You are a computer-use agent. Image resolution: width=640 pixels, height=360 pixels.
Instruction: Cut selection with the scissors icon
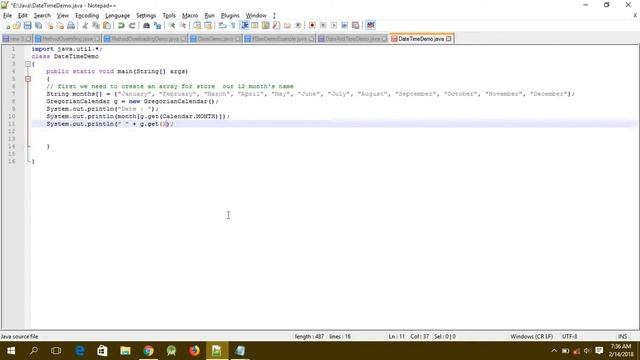85,25
